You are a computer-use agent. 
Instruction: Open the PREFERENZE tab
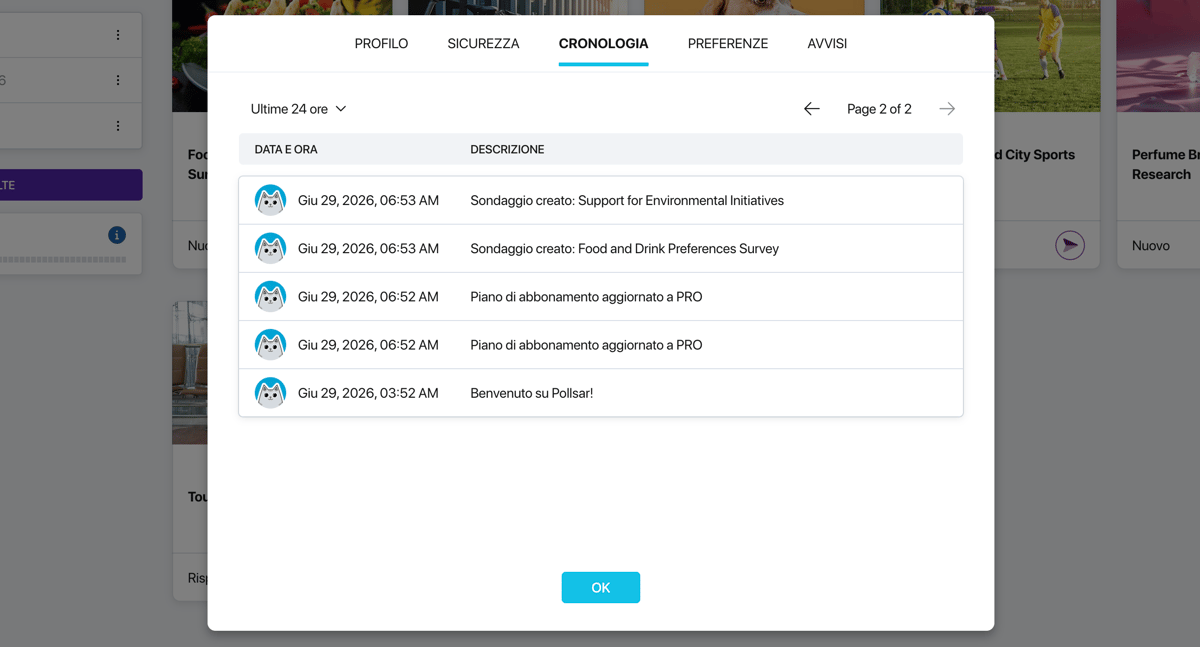[x=728, y=44]
